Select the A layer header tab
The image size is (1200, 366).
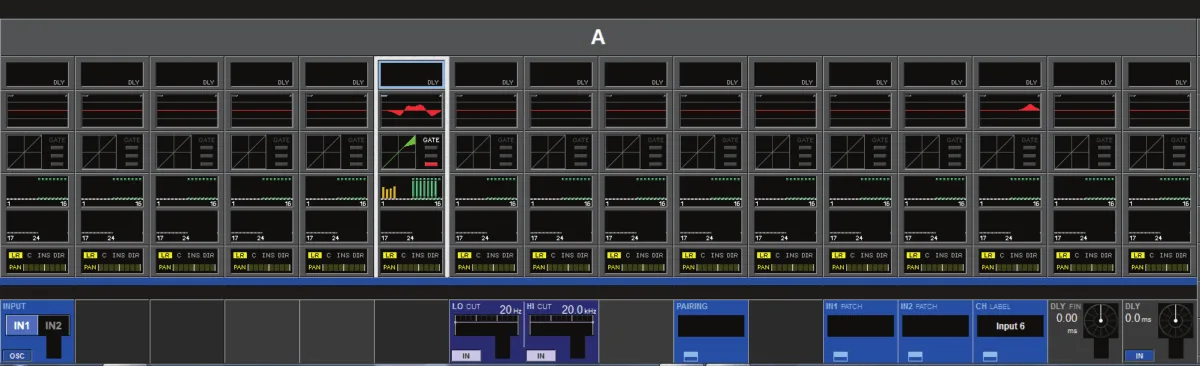click(x=598, y=38)
